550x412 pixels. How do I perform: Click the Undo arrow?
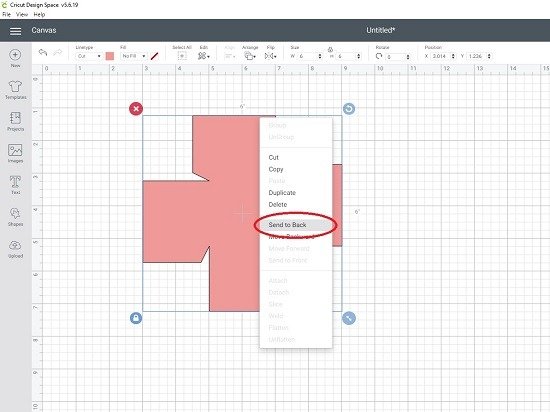point(43,53)
